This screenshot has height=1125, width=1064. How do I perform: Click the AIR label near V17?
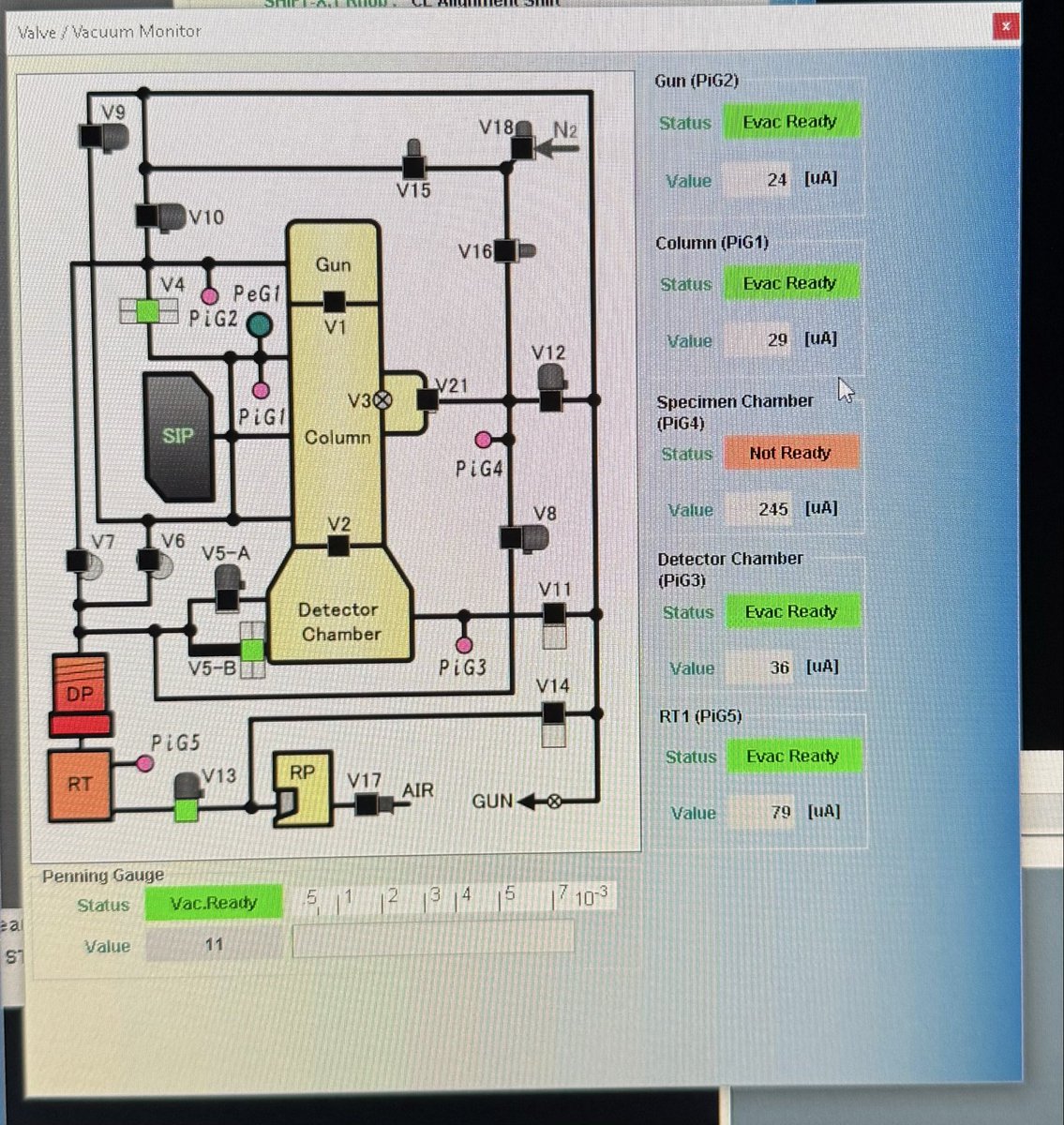pos(418,790)
